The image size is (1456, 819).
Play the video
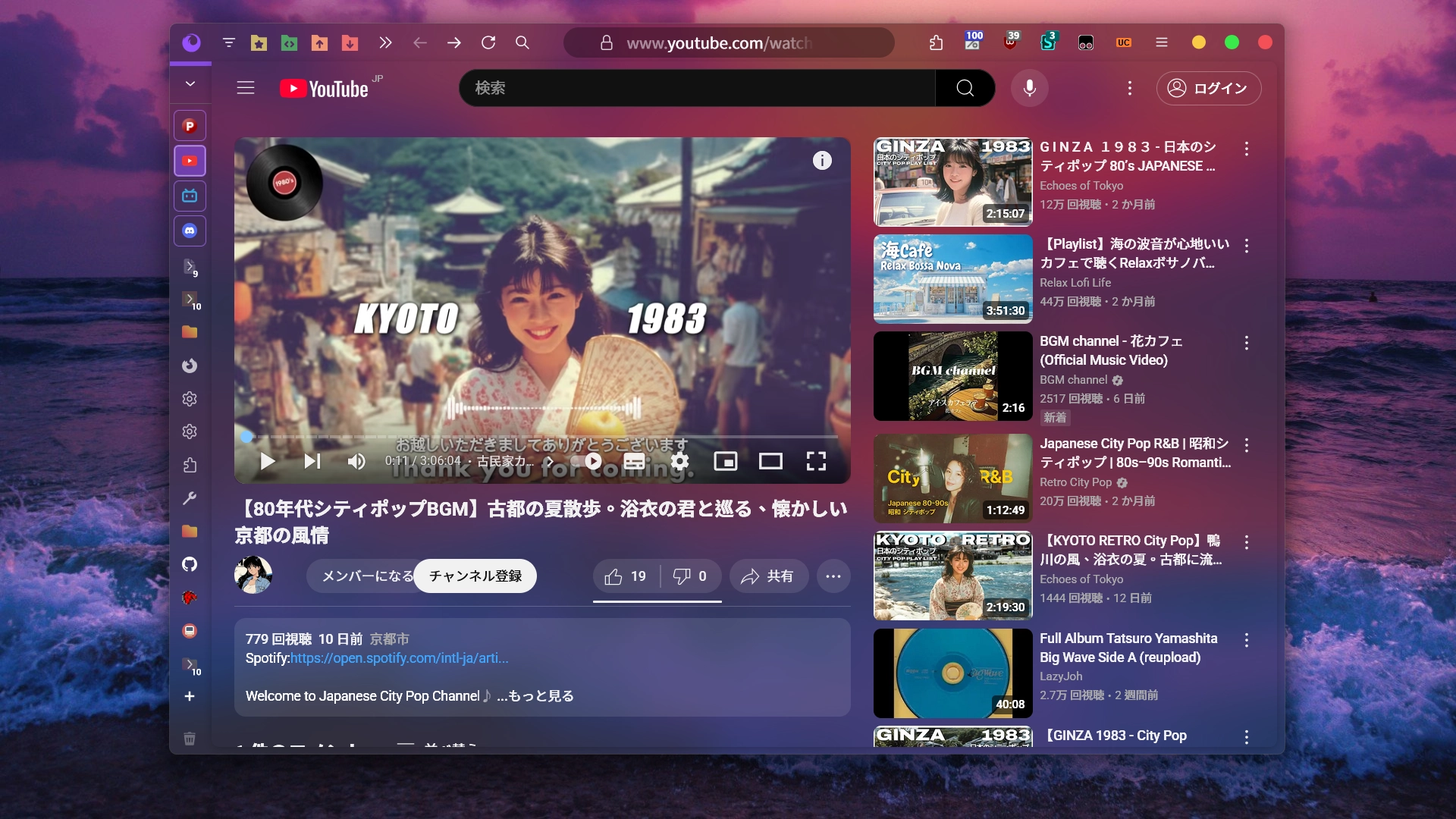coord(267,461)
